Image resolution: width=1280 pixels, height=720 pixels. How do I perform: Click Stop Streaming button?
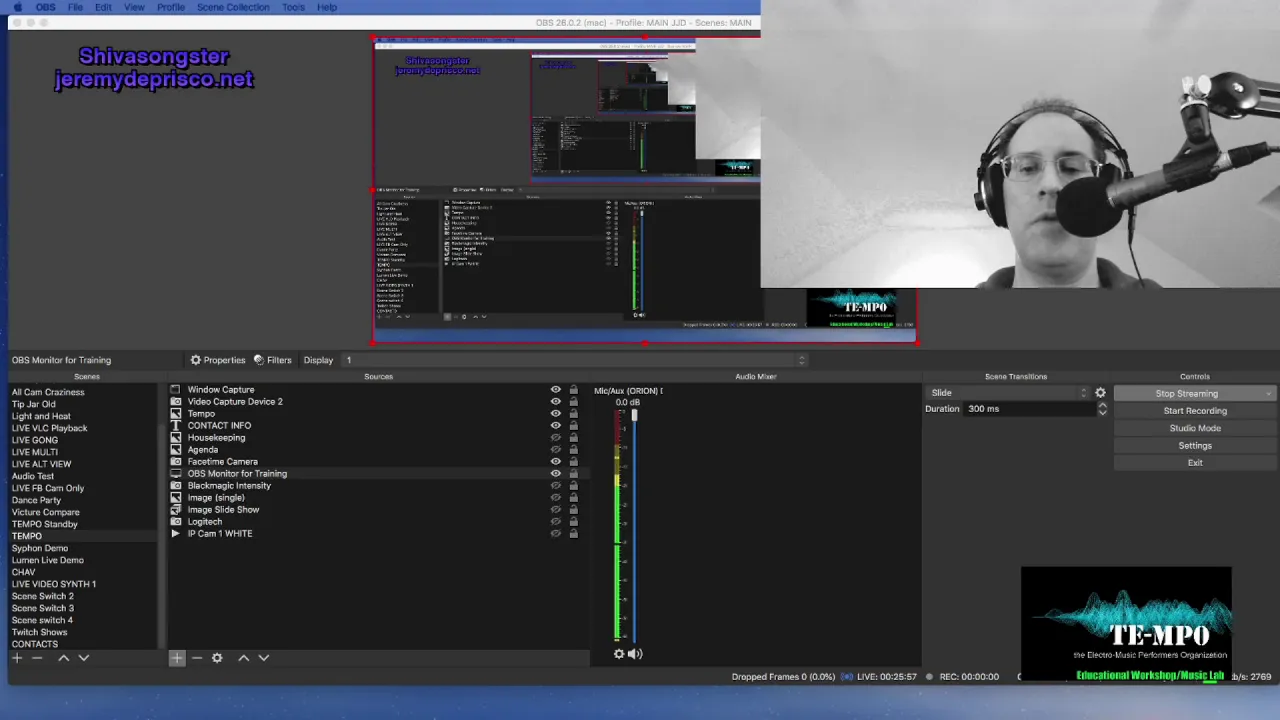click(x=1194, y=394)
